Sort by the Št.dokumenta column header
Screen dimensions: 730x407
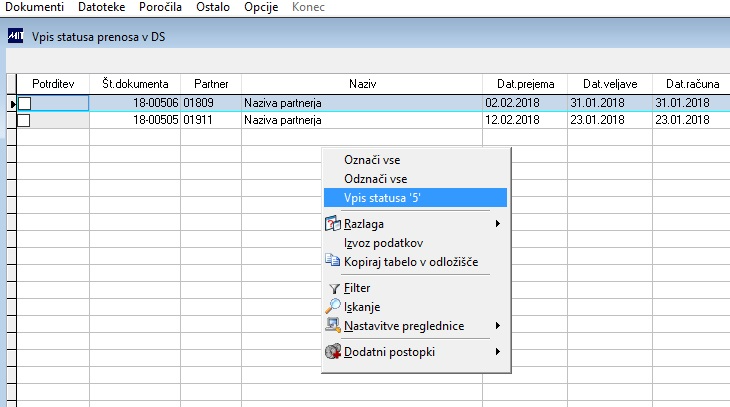point(135,84)
